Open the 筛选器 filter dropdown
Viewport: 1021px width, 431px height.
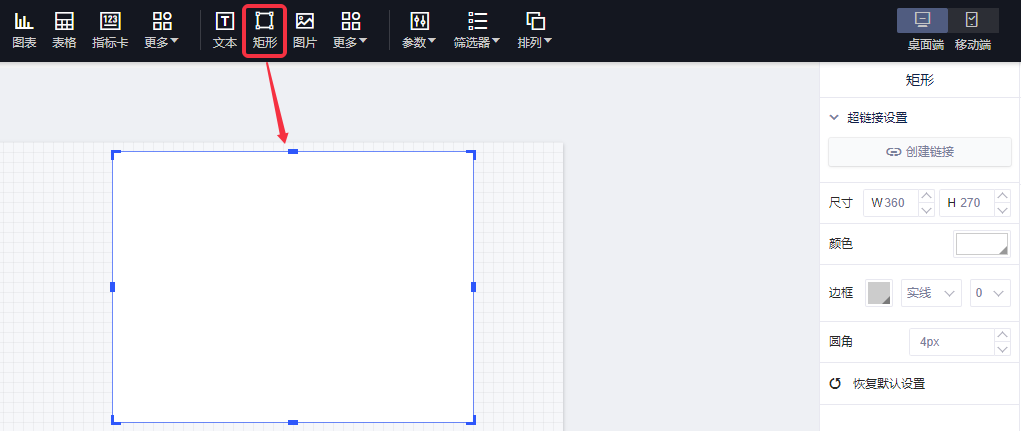pos(477,30)
